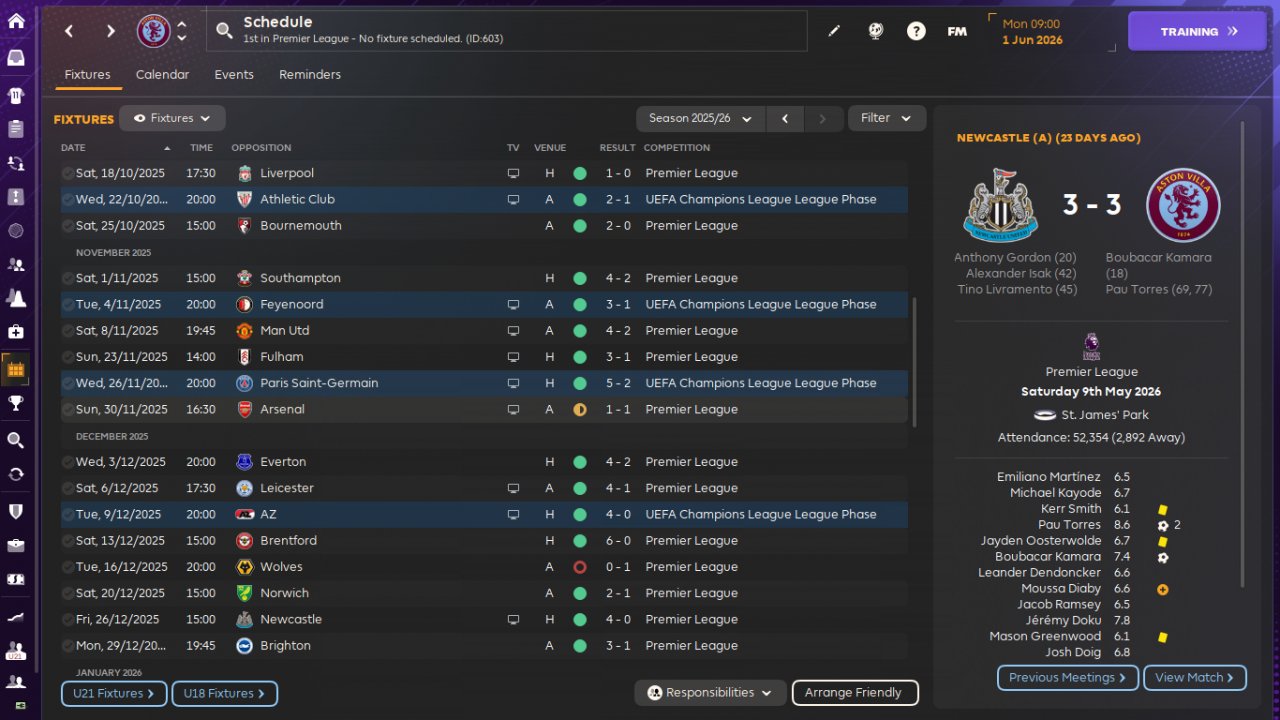Sort by the OPPOSITION column header
This screenshot has height=720, width=1280.
tap(261, 148)
